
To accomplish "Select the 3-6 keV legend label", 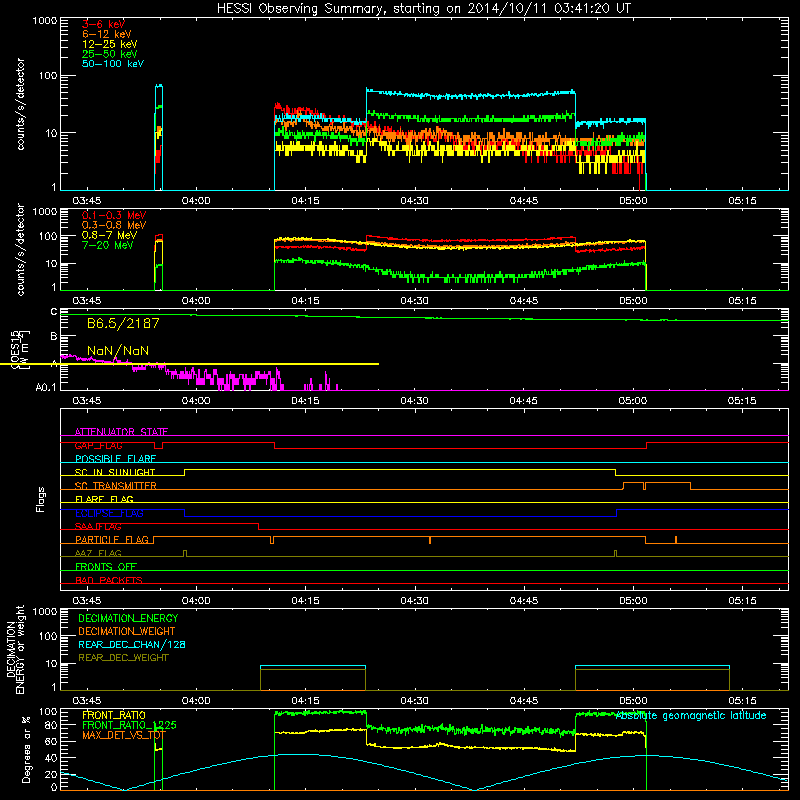I will coord(104,24).
